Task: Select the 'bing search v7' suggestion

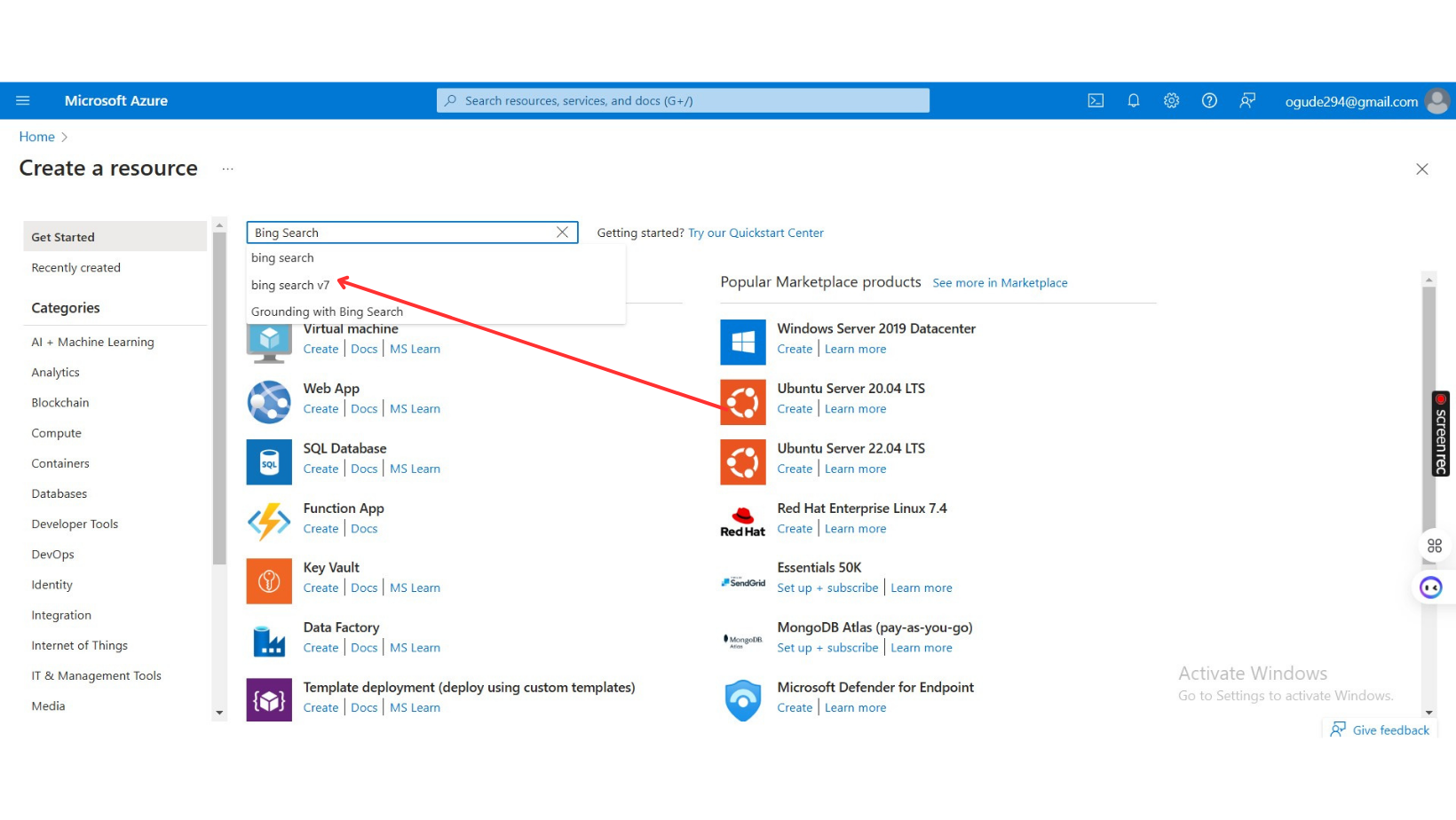Action: 290,285
